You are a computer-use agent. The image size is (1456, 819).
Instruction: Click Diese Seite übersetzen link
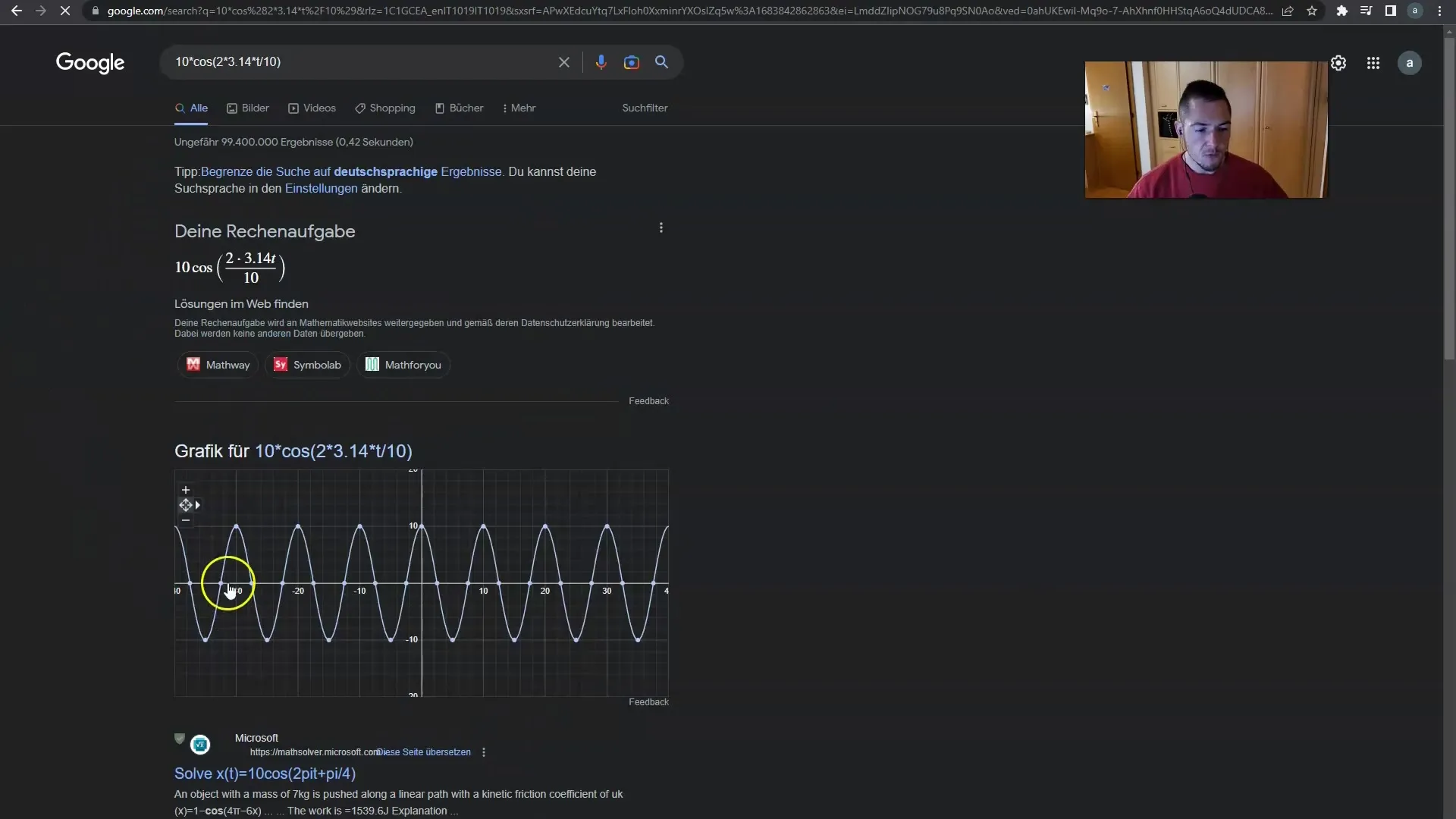[x=424, y=752]
